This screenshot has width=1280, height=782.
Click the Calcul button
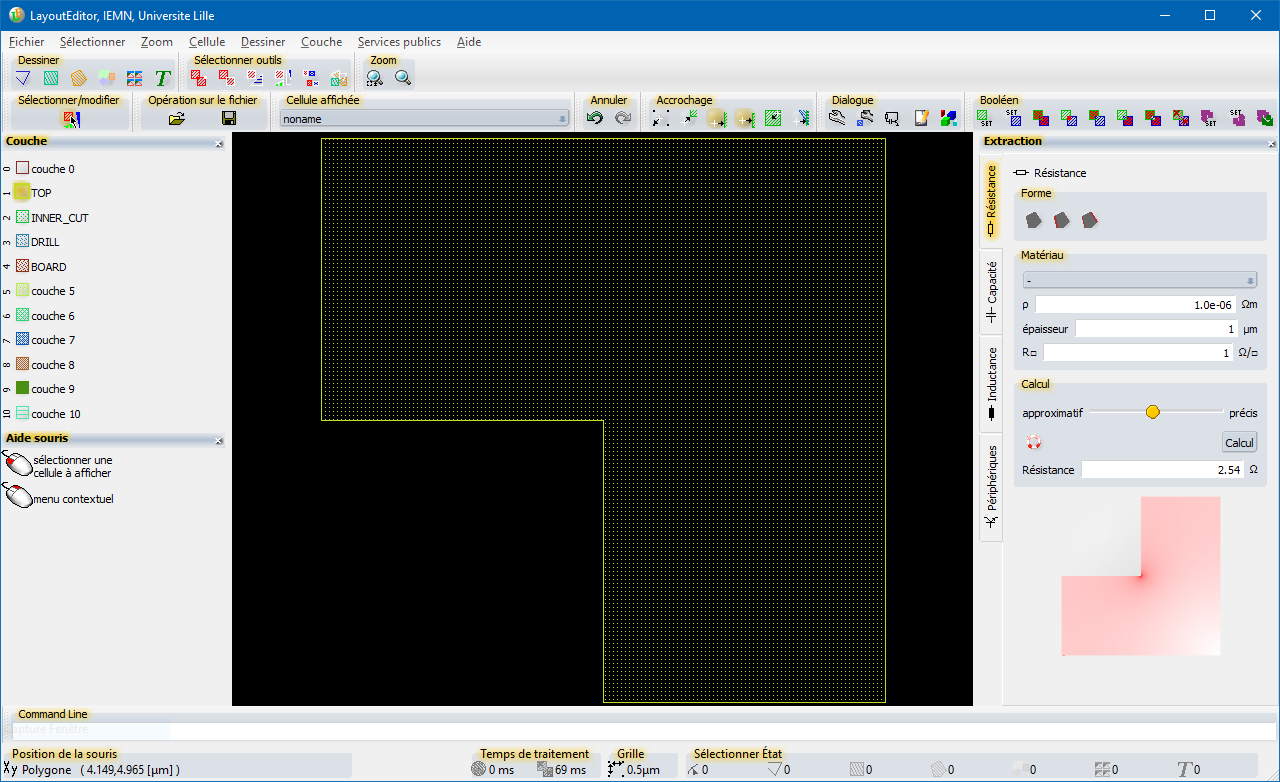point(1239,442)
